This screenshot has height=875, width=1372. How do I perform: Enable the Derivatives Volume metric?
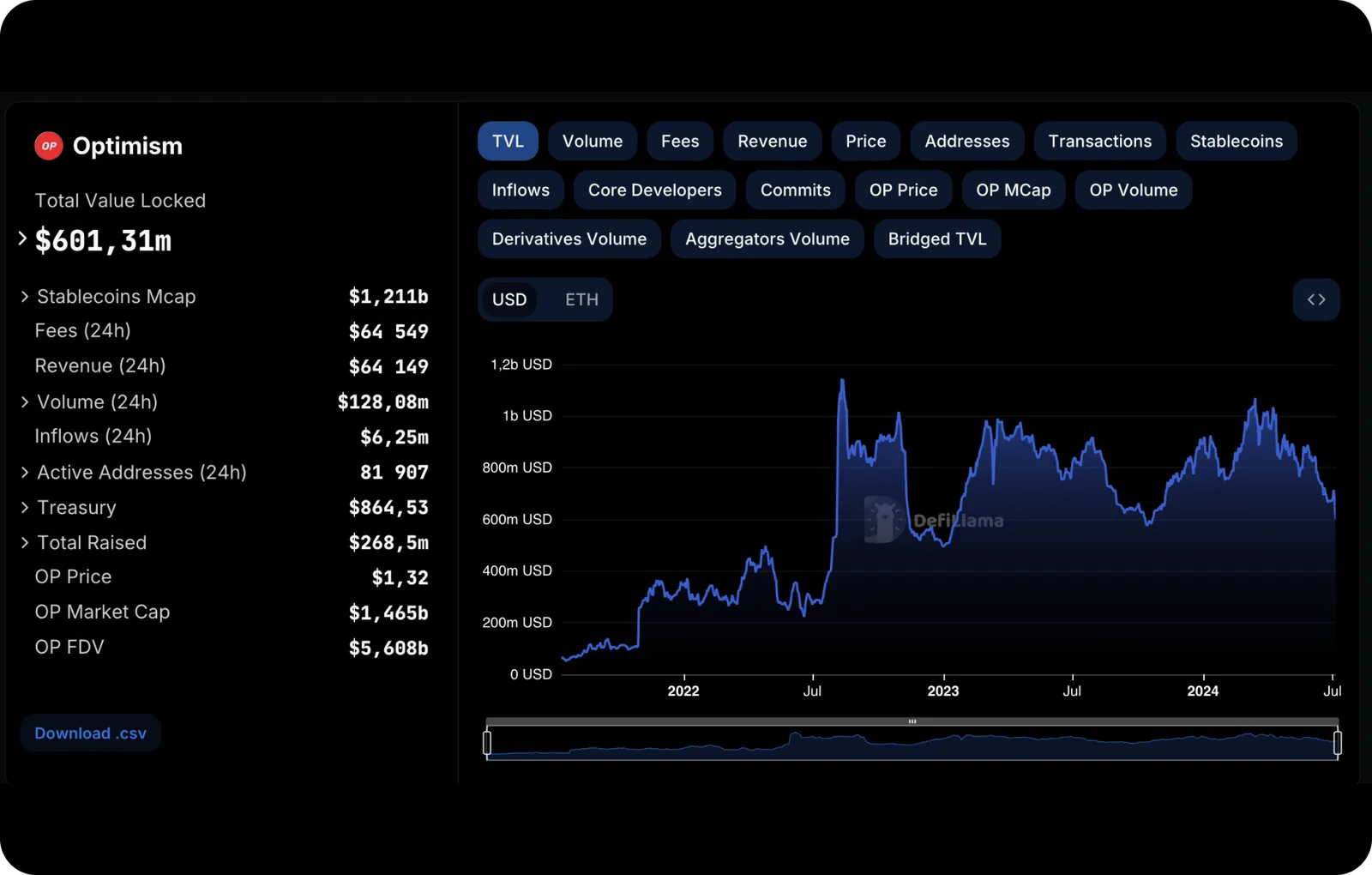click(569, 238)
